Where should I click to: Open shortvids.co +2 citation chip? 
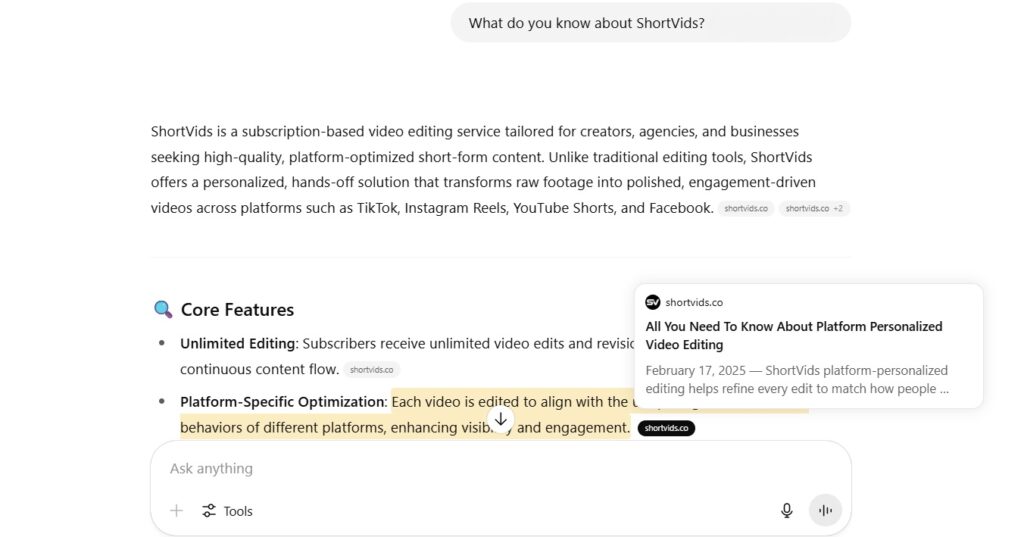point(814,208)
